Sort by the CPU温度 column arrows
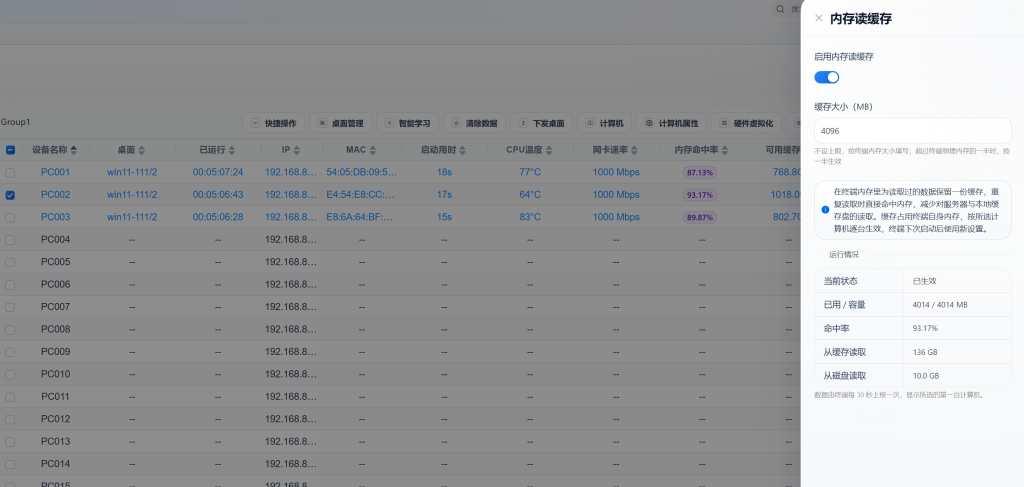 pos(549,150)
